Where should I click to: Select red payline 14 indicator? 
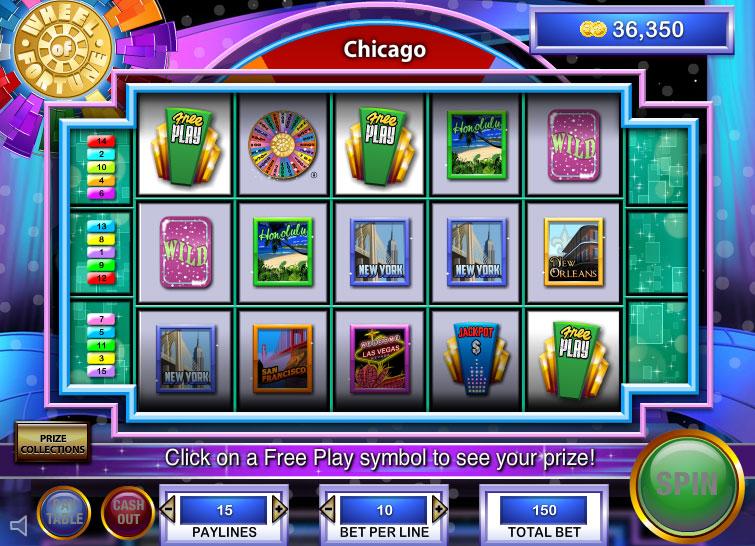coord(101,141)
